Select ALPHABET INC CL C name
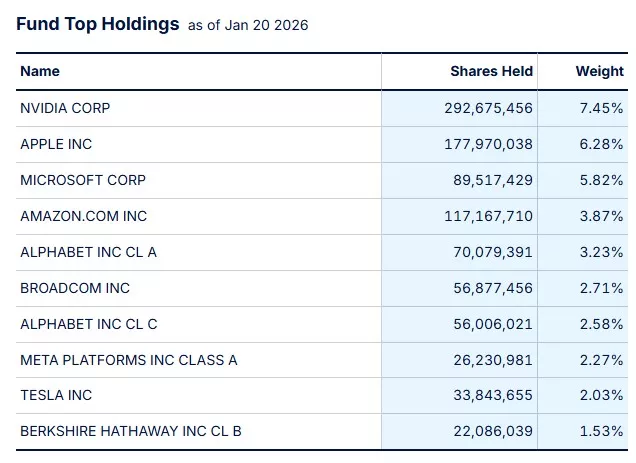The image size is (636, 463). click(x=89, y=324)
